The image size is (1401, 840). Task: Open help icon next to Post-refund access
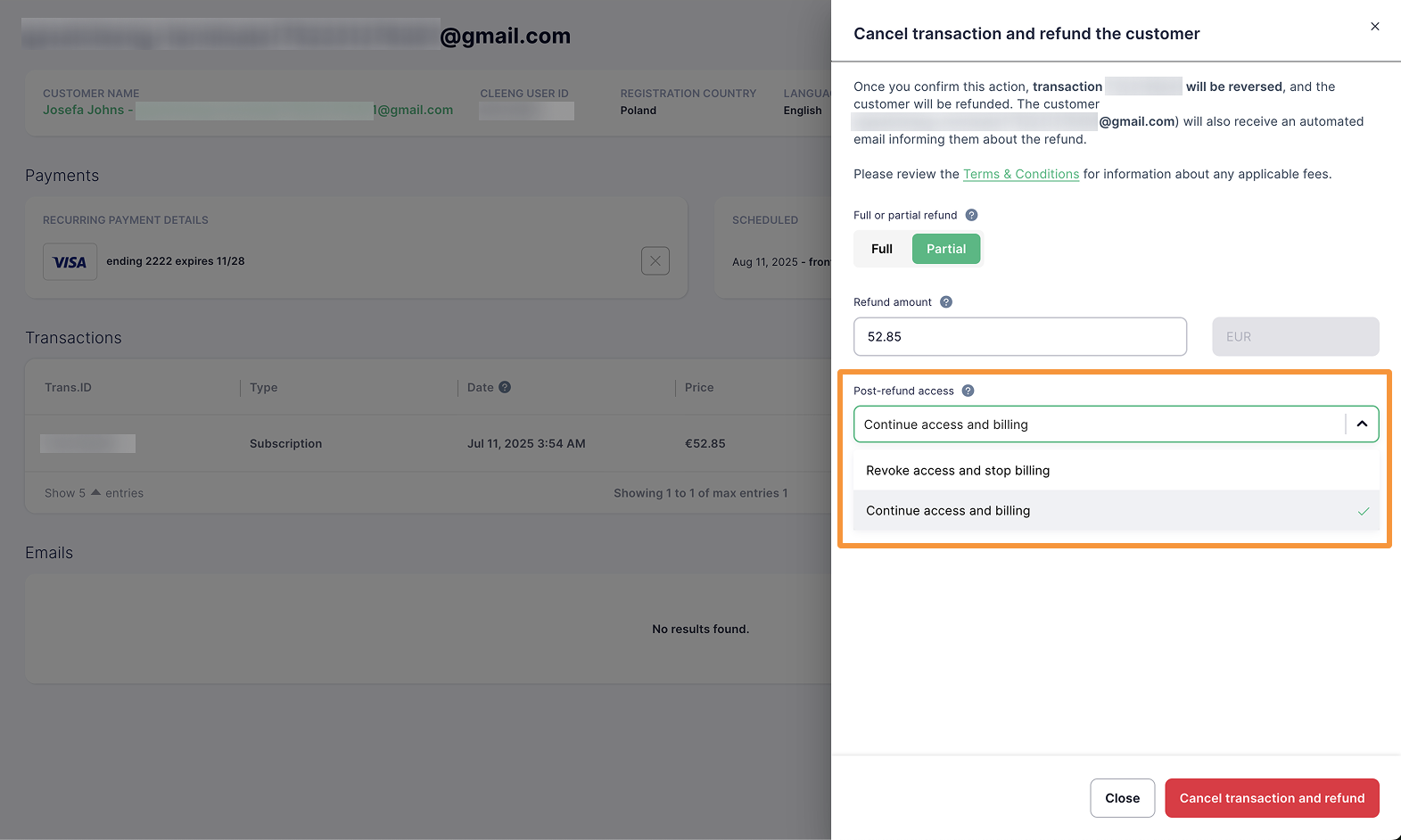(x=968, y=391)
